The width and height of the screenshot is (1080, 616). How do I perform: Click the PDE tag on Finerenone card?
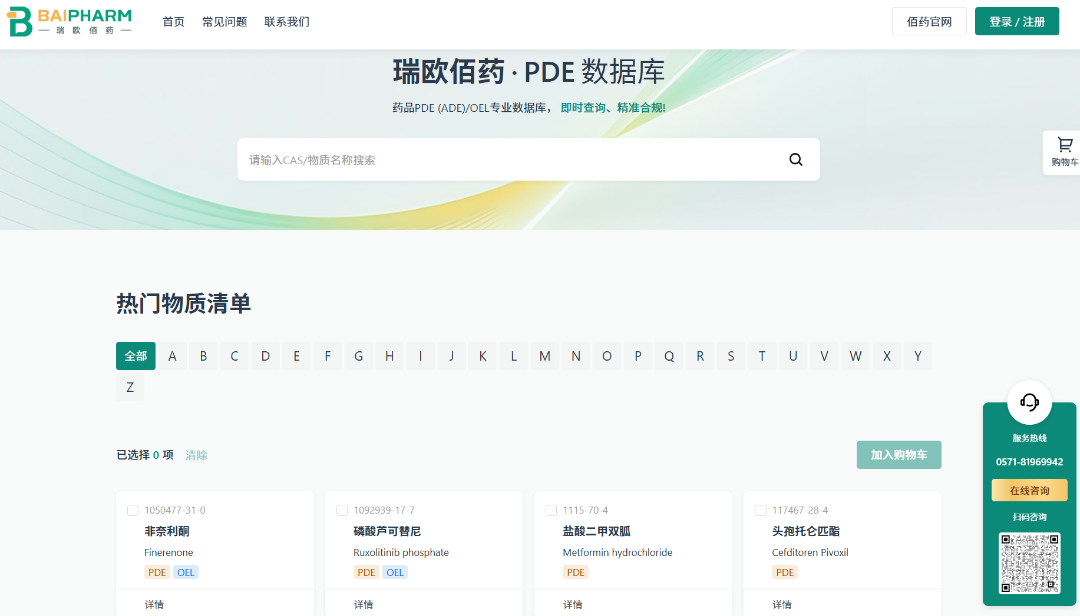coord(157,573)
